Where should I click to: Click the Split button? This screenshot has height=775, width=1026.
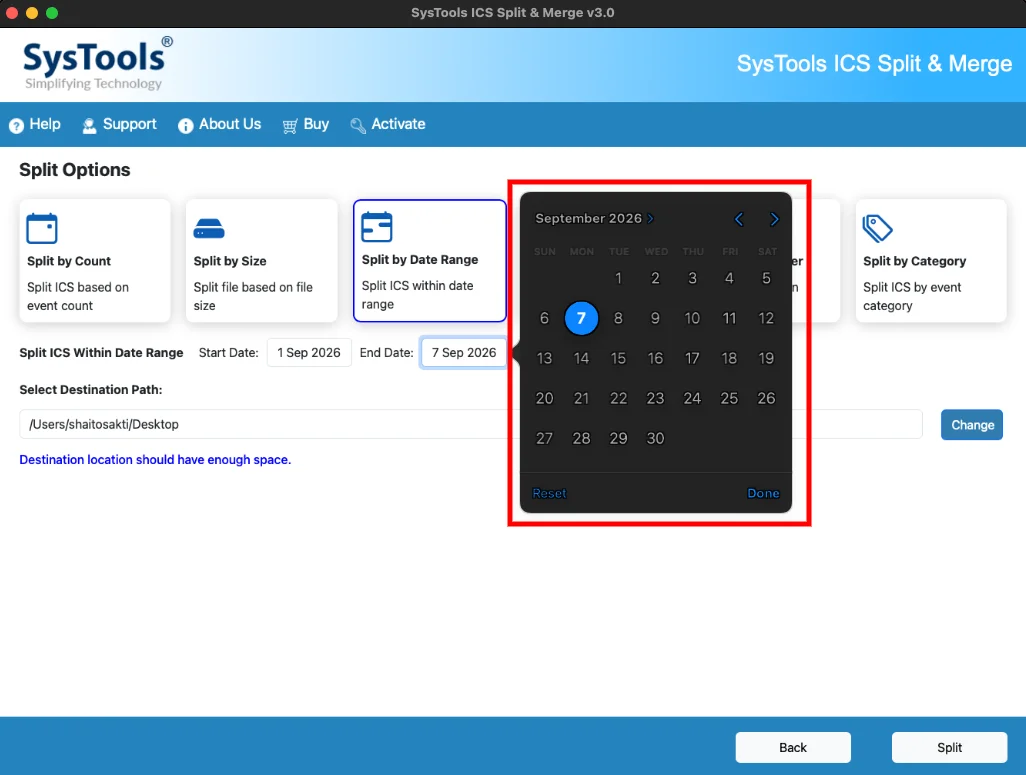coord(949,748)
